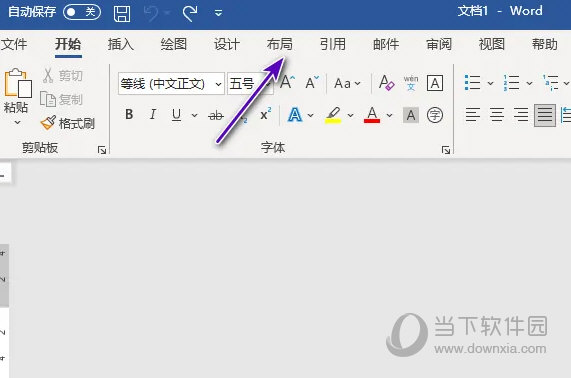
Task: Decrease font size with A˅ icon
Action: (312, 83)
